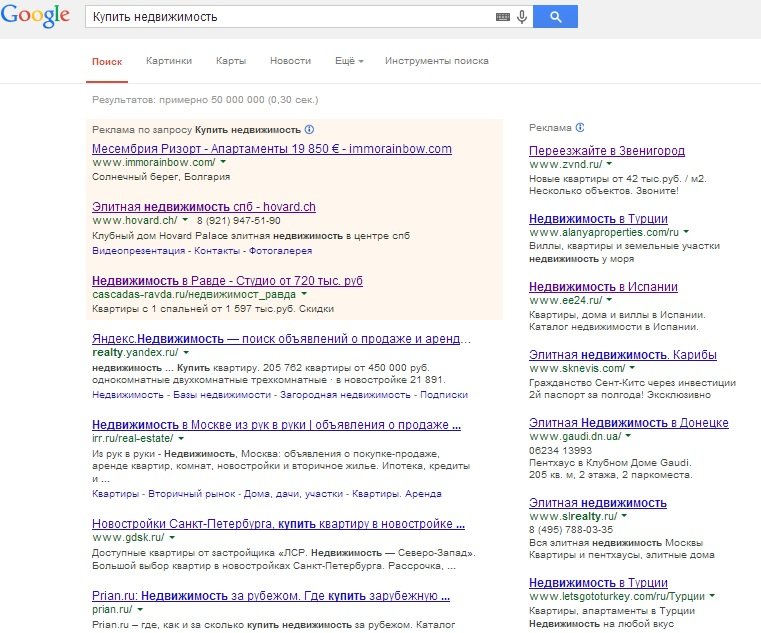The width and height of the screenshot is (761, 633).
Task: Open Prian.ru Недвижимость за рубежом result
Action: pyautogui.click(x=271, y=596)
